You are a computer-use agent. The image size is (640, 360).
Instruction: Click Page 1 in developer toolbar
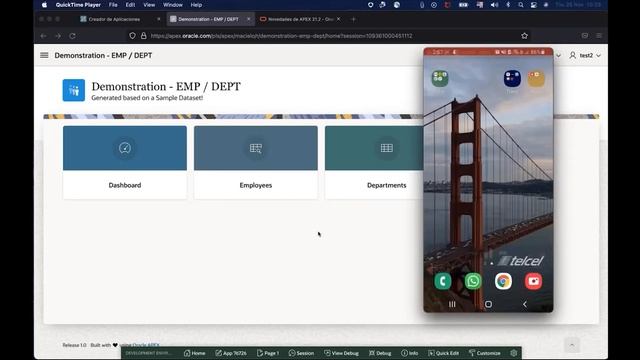268,353
